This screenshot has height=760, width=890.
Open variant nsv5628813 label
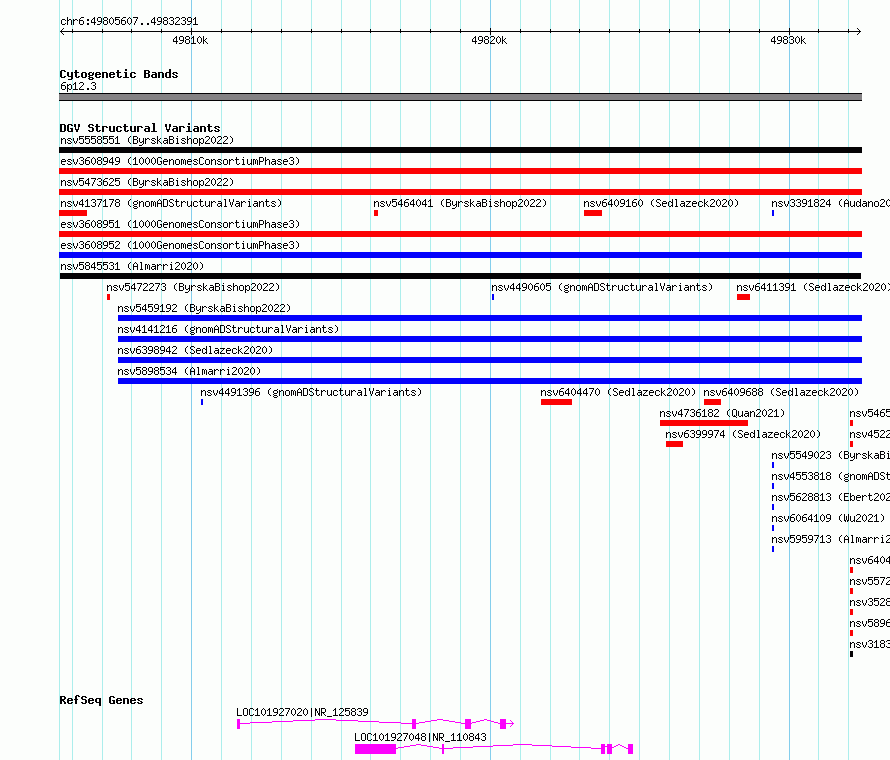coord(830,497)
